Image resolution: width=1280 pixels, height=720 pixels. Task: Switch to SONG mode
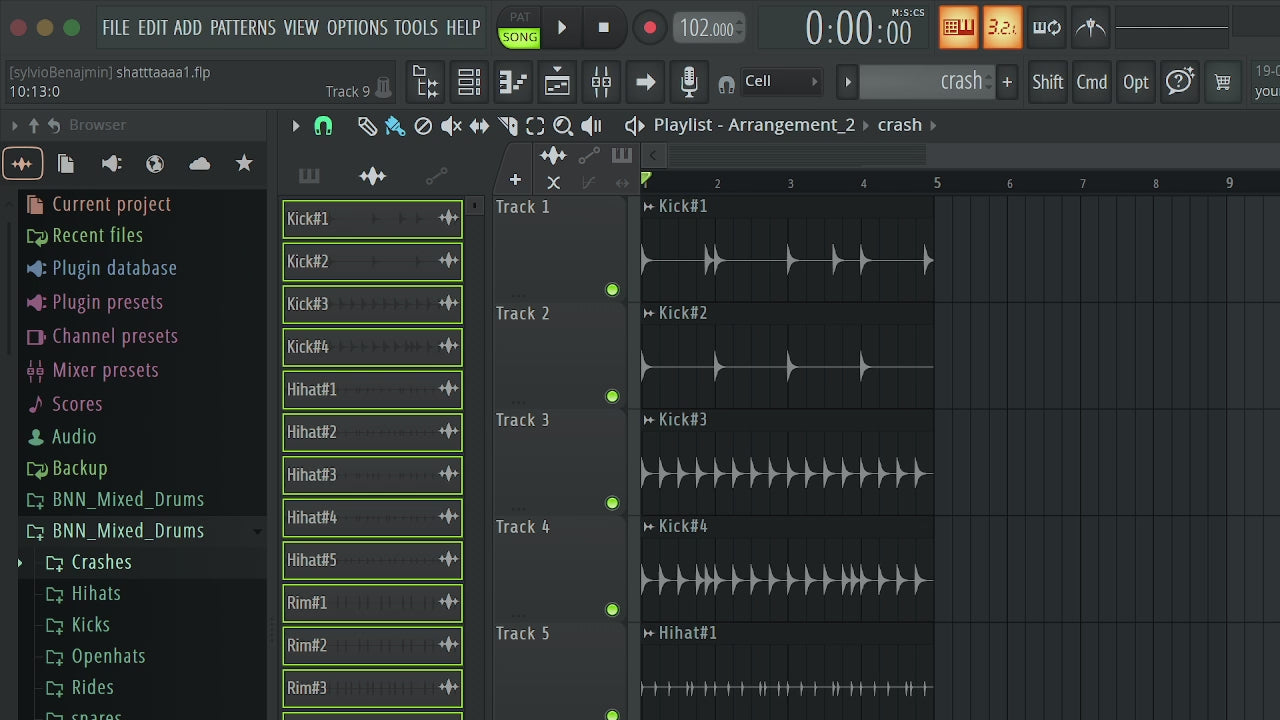pyautogui.click(x=519, y=37)
